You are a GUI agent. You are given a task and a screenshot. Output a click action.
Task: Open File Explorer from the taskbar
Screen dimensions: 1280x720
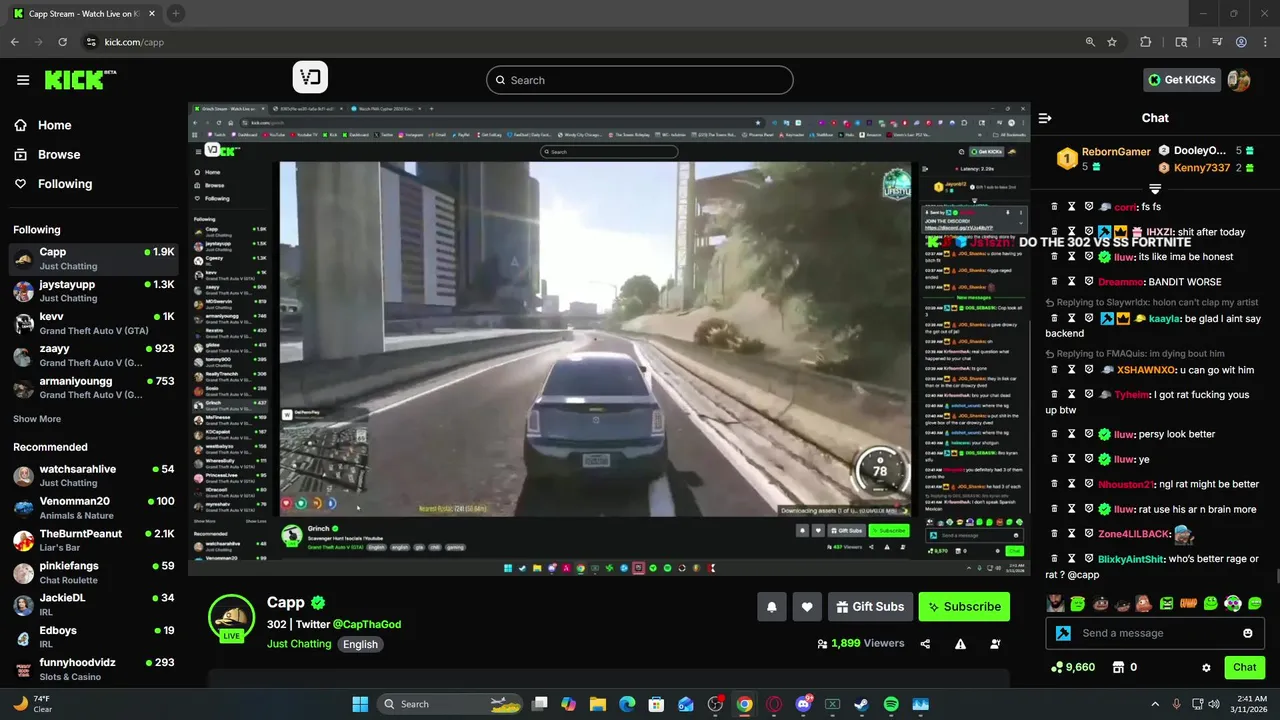pos(597,704)
